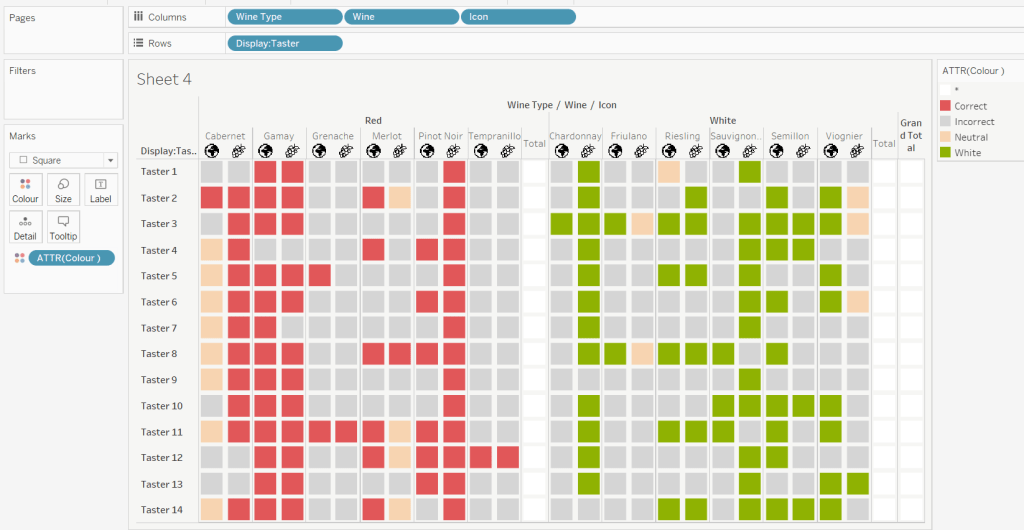Highlight the Neutral legend entry
This screenshot has width=1024, height=530.
[970, 137]
